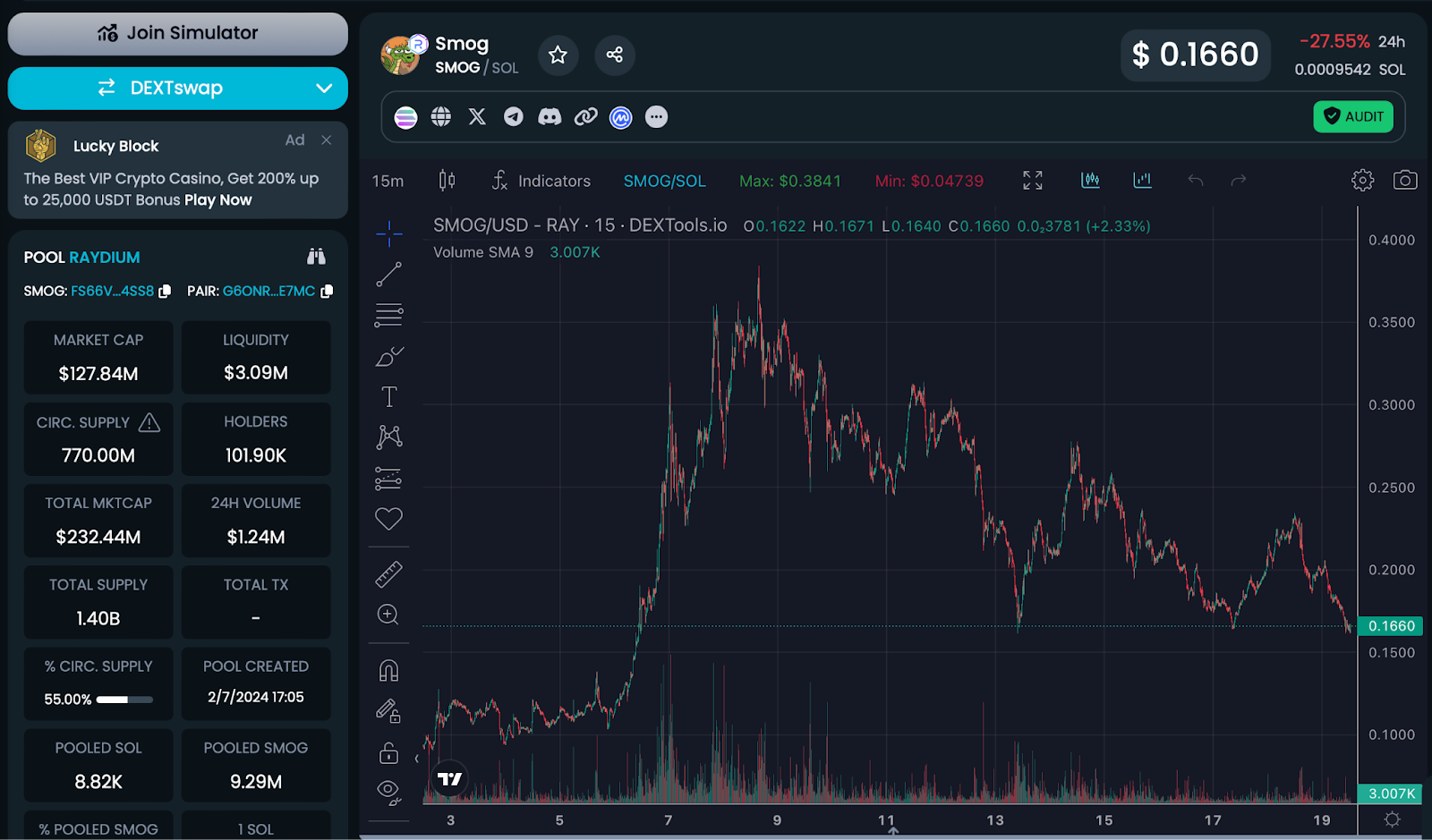Screen dimensions: 1432x840
Task: Toggle fullscreen chart mode
Action: (1033, 181)
